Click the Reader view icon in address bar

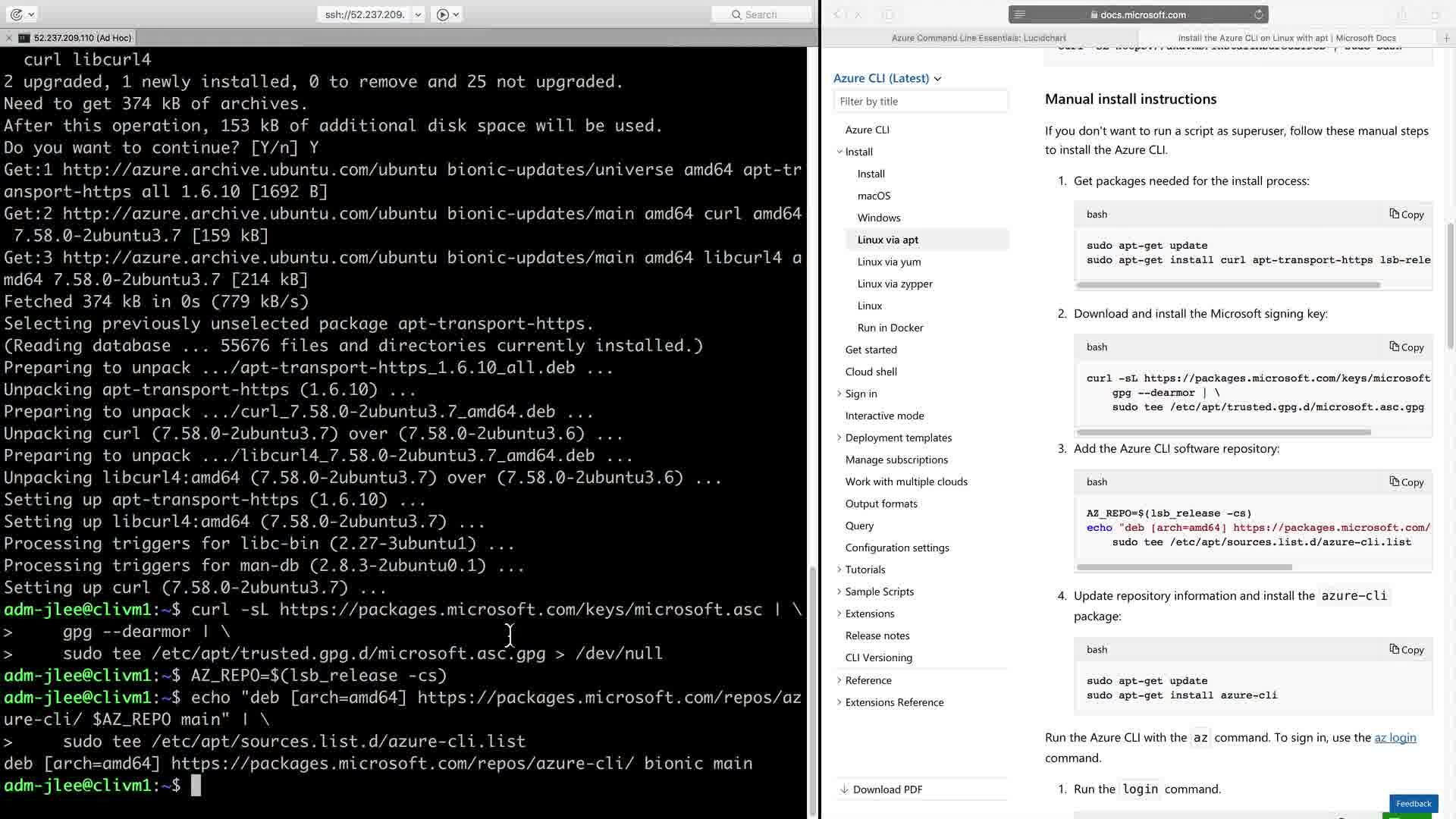(1020, 14)
